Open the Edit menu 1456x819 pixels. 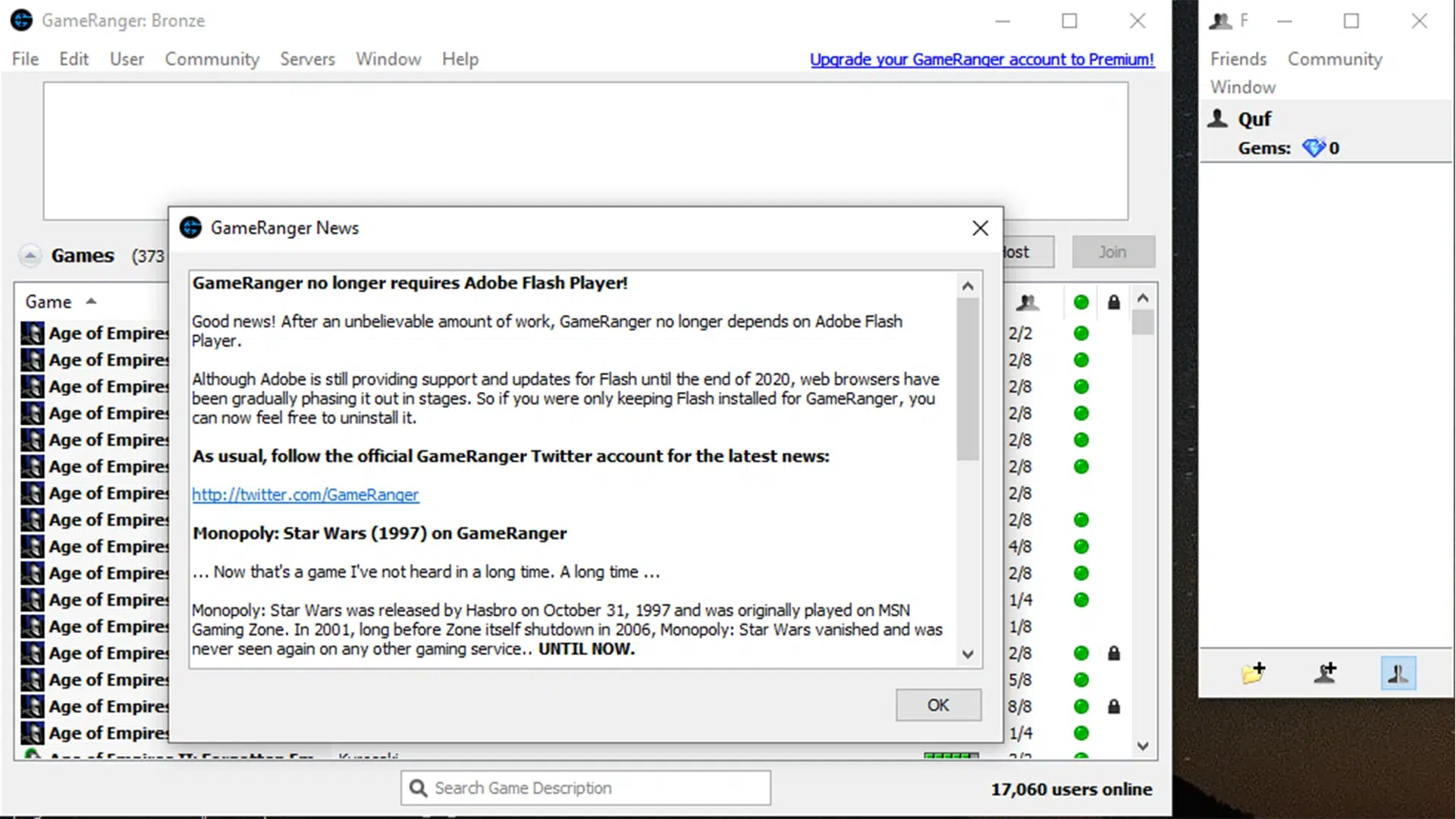tap(74, 59)
